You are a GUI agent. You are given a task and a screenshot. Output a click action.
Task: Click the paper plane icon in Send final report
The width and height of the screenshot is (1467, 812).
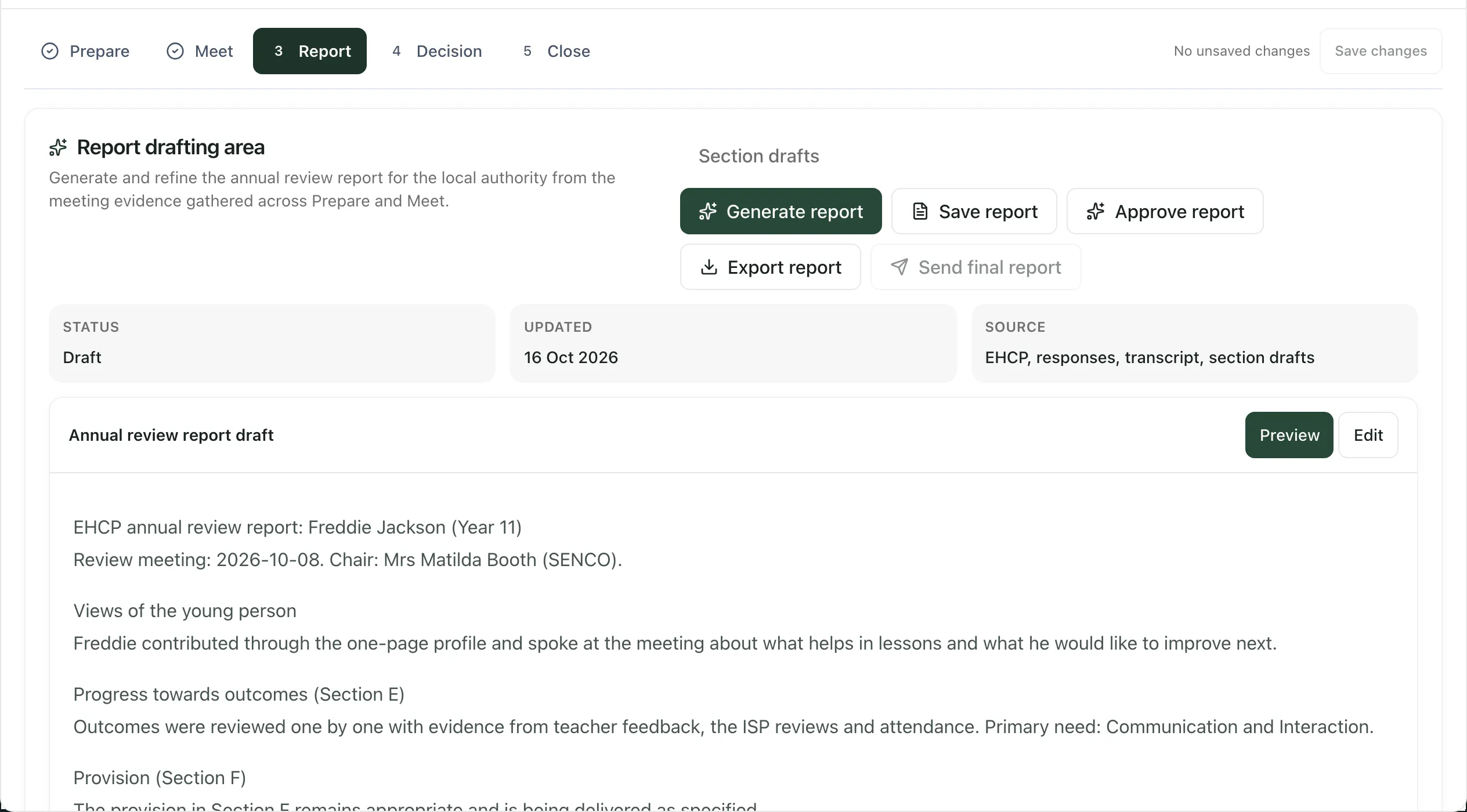point(899,267)
